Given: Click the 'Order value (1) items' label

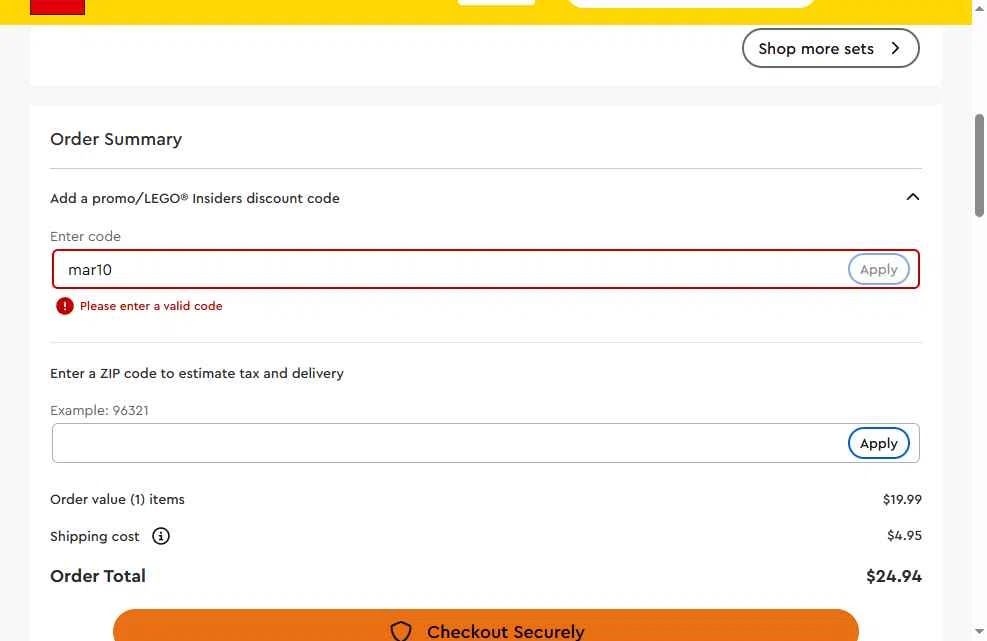Looking at the screenshot, I should (x=118, y=499).
